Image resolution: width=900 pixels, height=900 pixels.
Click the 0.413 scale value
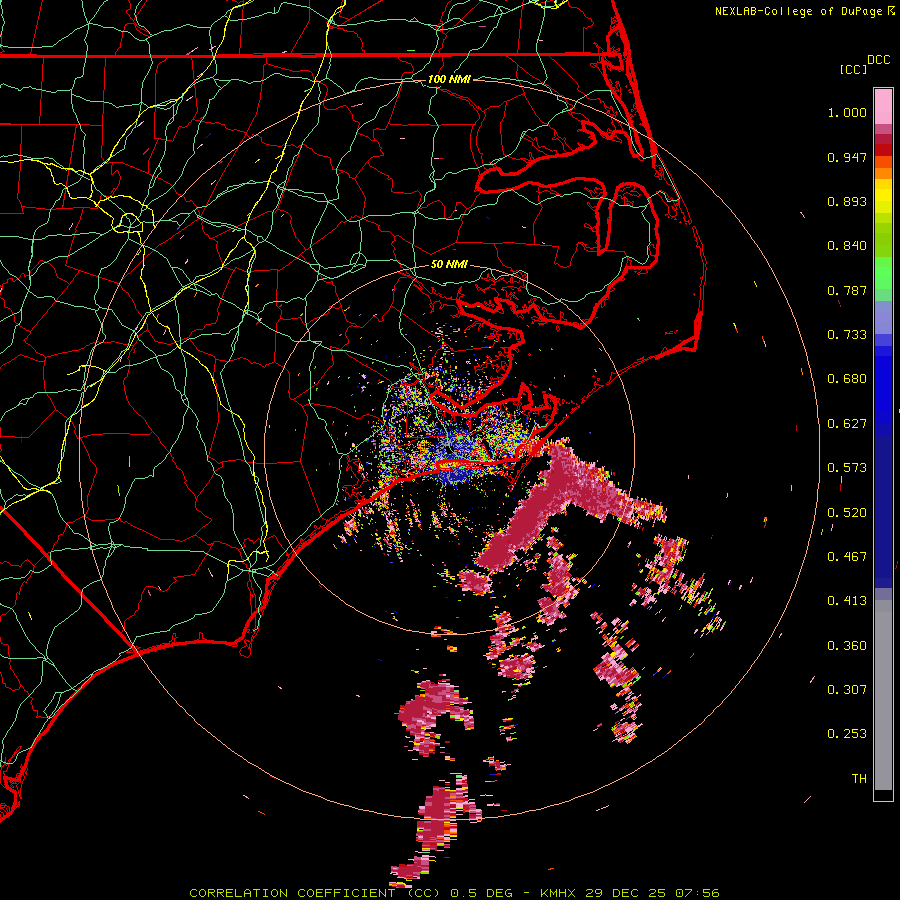(x=847, y=601)
